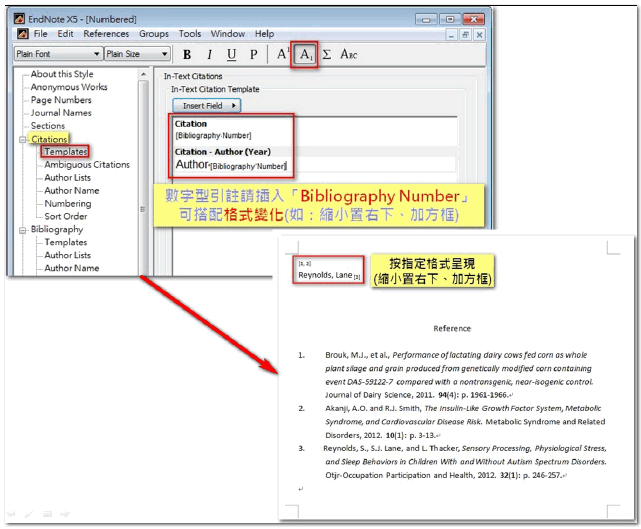
Task: Select Author Lists under Bibliography
Action: [67, 255]
